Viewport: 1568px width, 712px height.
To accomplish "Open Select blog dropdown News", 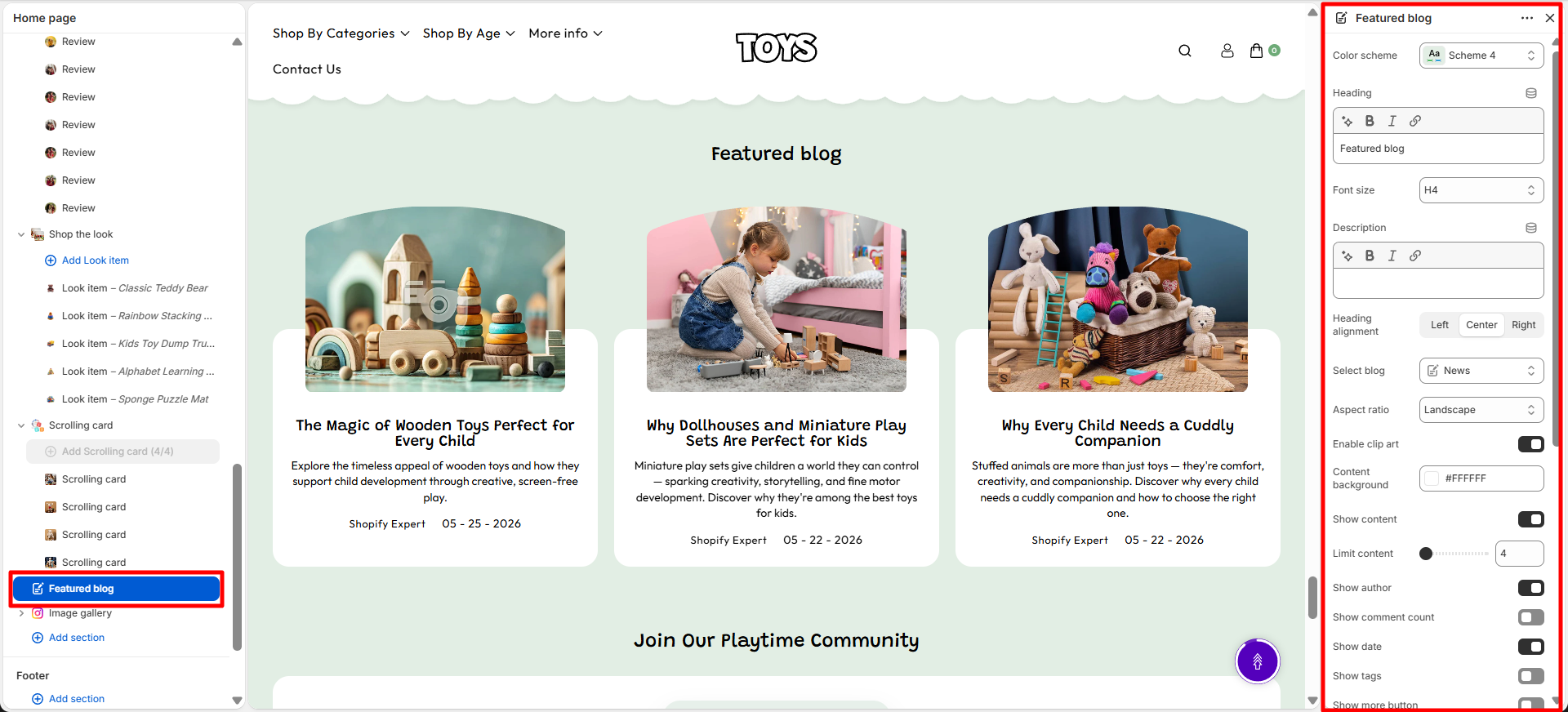I will tap(1481, 371).
